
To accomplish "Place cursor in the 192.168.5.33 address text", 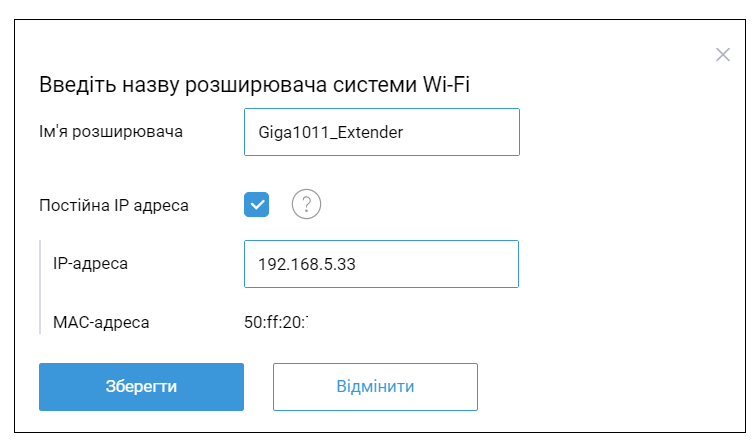I will click(307, 264).
